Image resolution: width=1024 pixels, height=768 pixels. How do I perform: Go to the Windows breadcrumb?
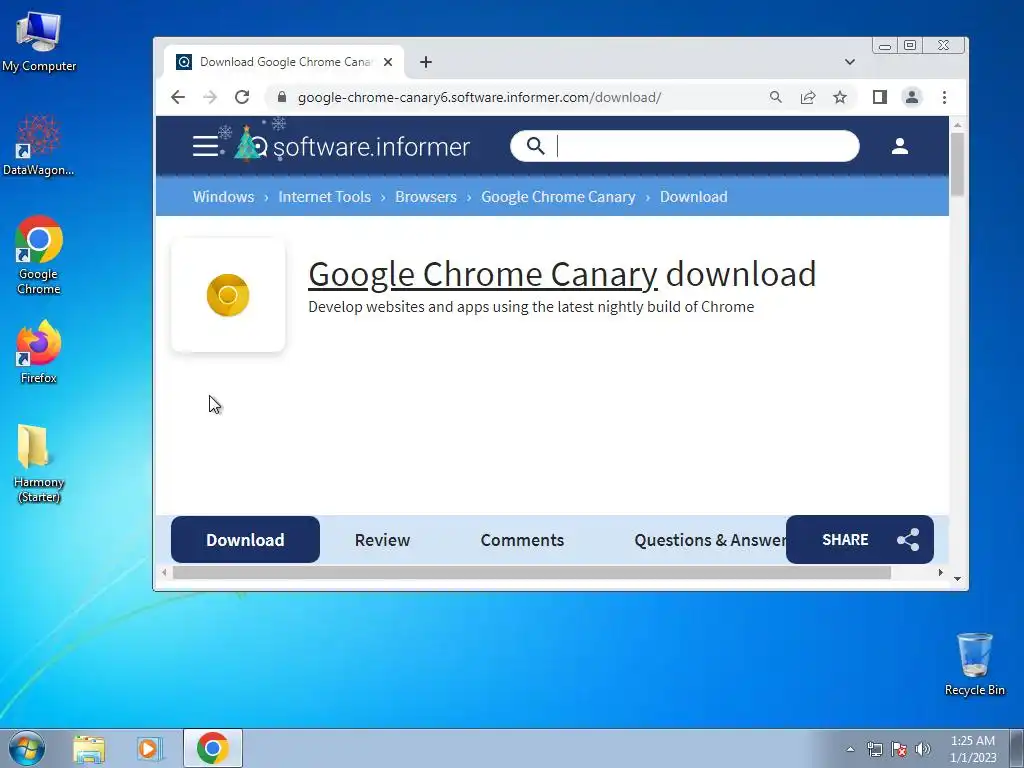(223, 197)
